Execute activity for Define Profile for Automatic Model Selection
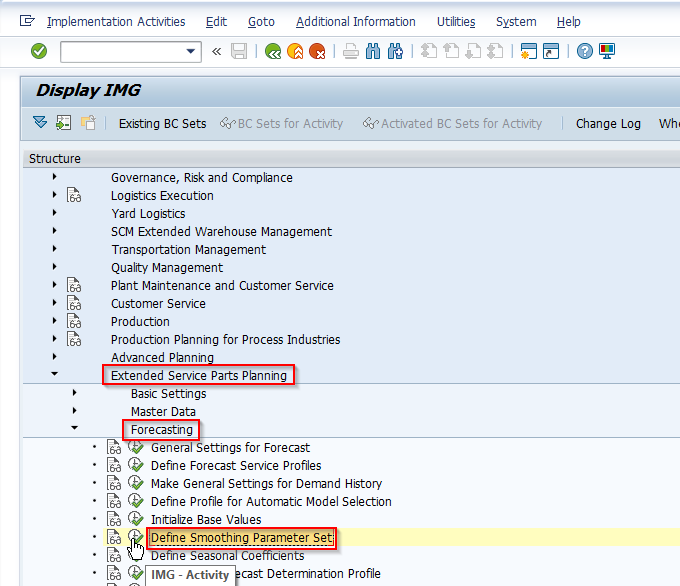 click(135, 501)
